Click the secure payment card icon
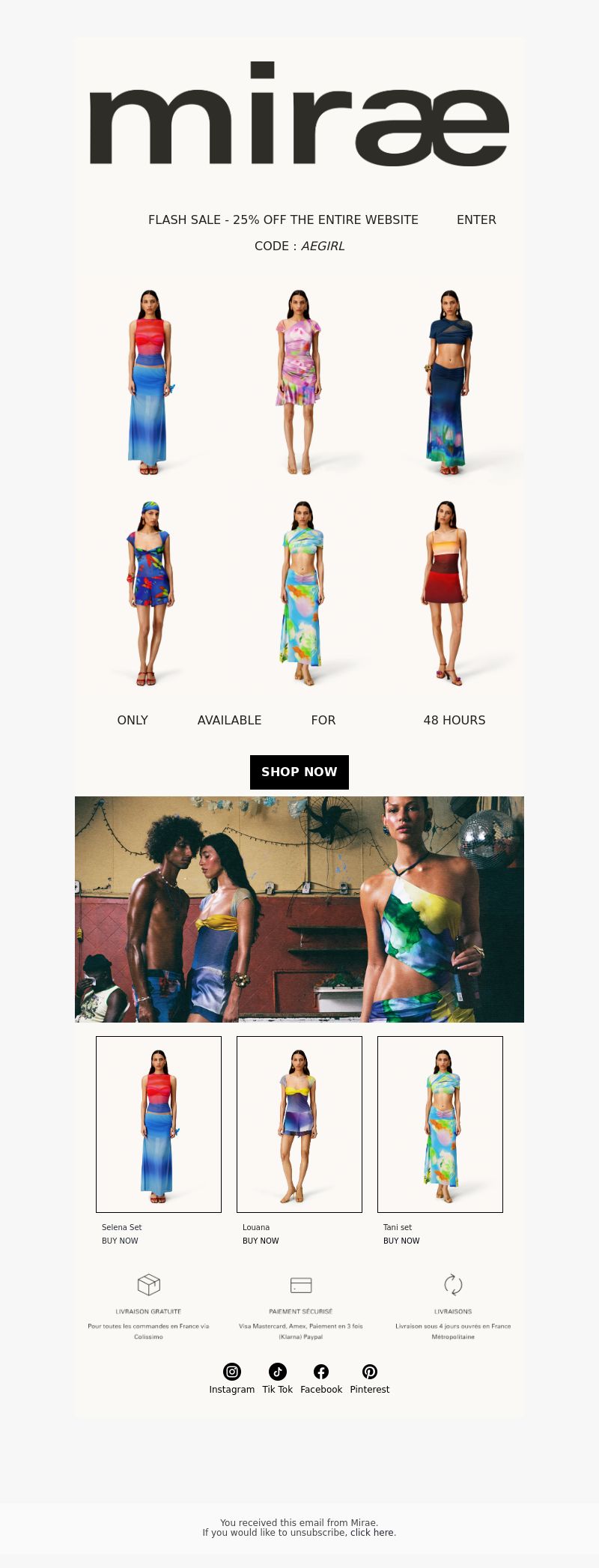Image resolution: width=599 pixels, height=1568 pixels. pos(301,1285)
